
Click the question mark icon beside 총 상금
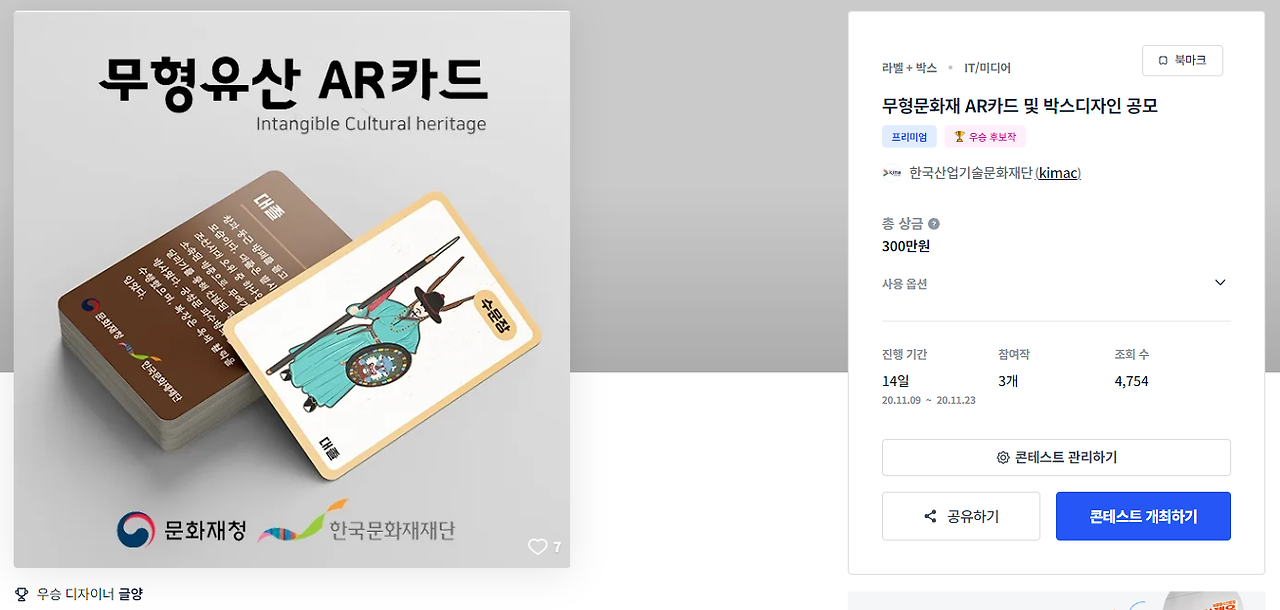pos(934,224)
